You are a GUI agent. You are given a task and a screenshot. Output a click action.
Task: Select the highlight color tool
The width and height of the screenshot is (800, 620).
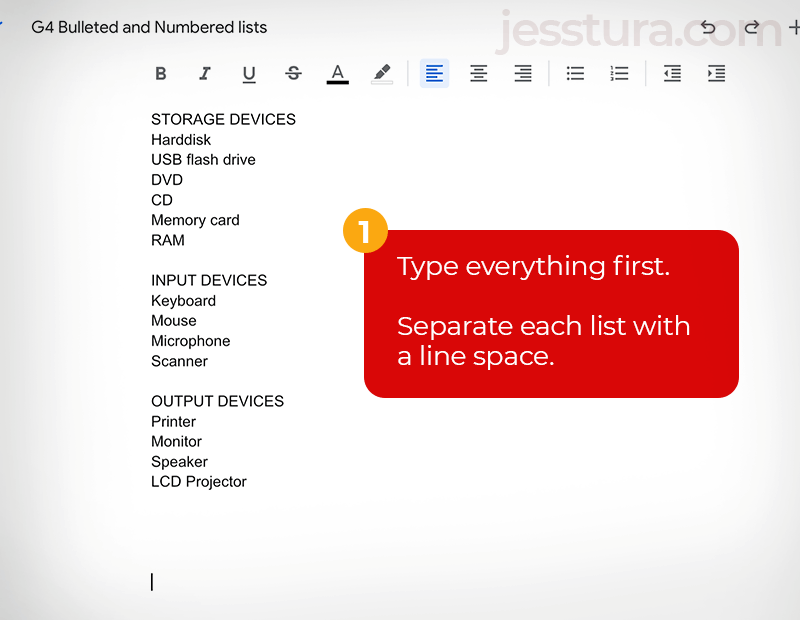click(x=382, y=74)
